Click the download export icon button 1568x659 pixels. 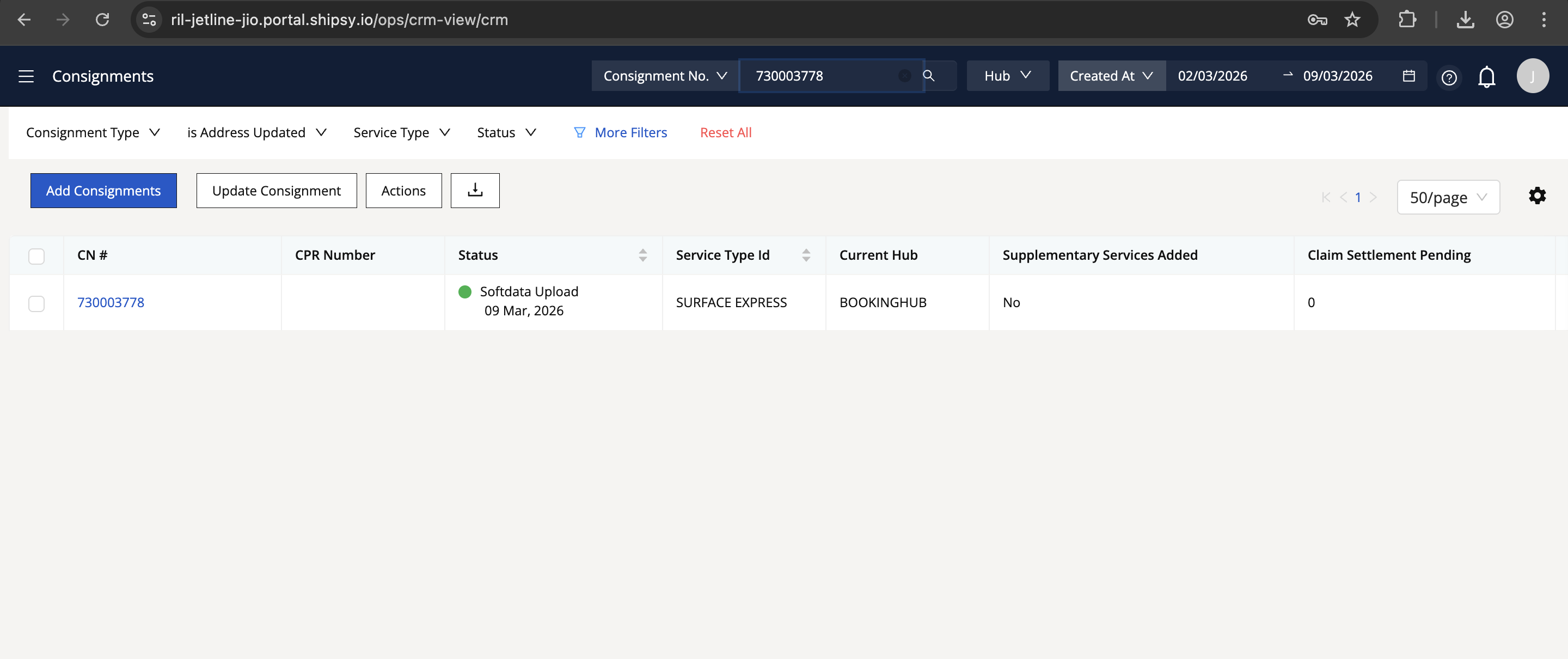coord(475,191)
